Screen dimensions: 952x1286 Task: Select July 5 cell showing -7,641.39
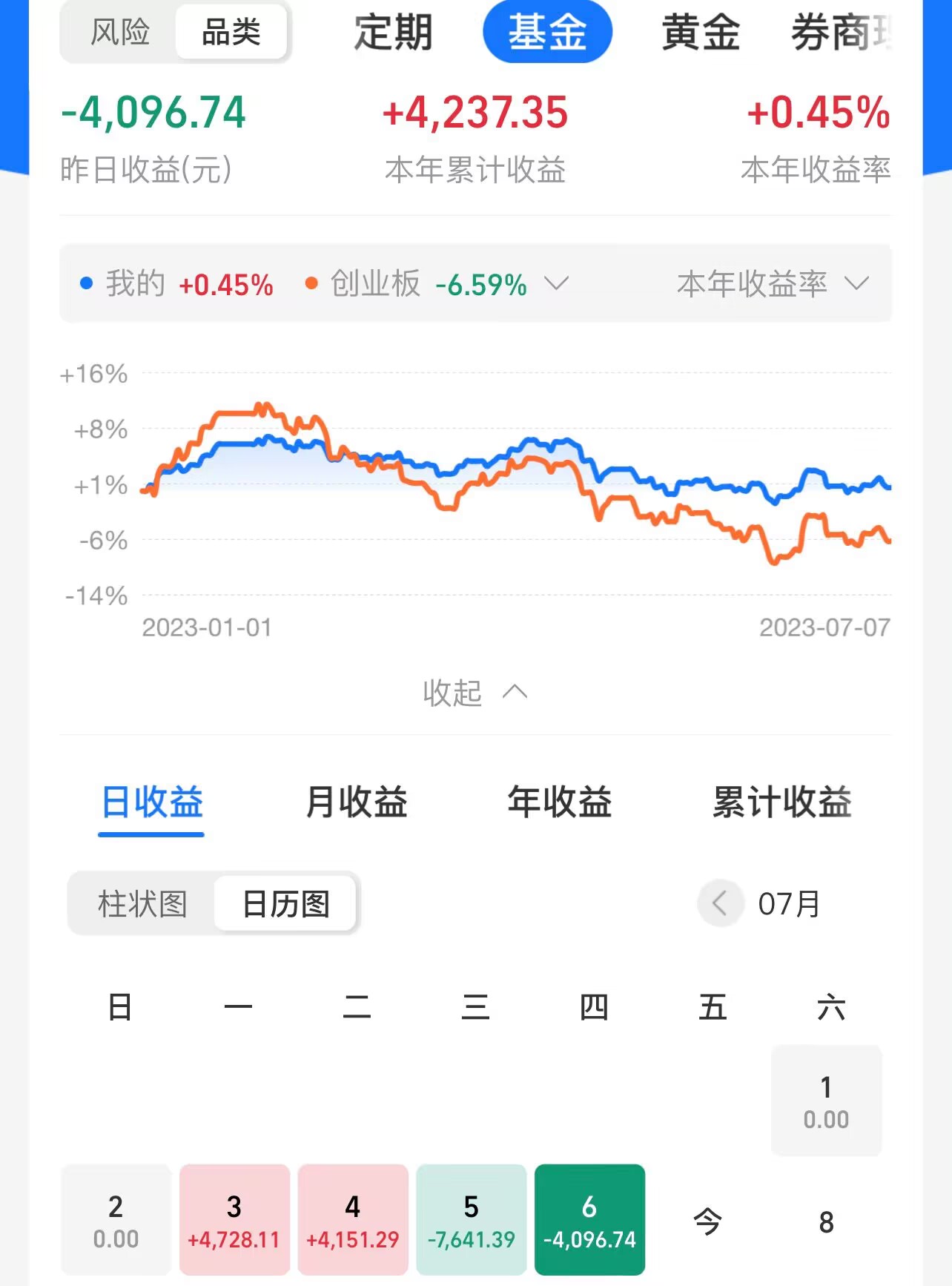pyautogui.click(x=472, y=1220)
